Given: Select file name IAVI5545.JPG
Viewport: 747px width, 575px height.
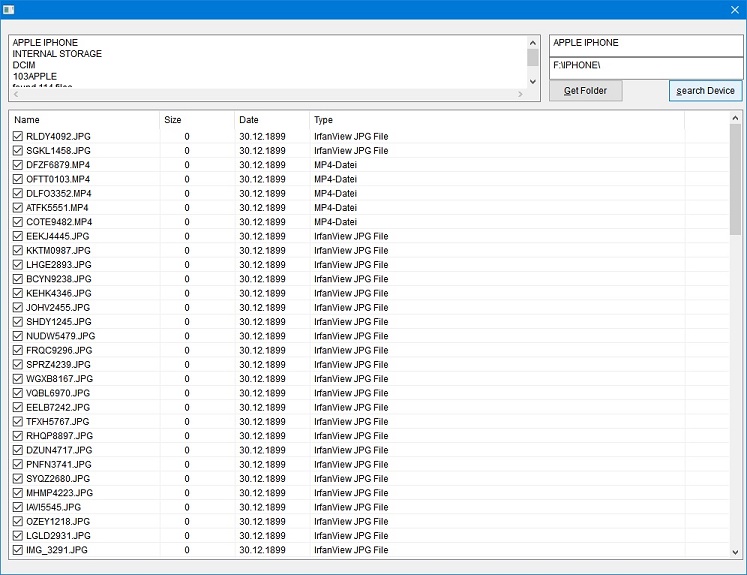Looking at the screenshot, I should click(x=53, y=507).
